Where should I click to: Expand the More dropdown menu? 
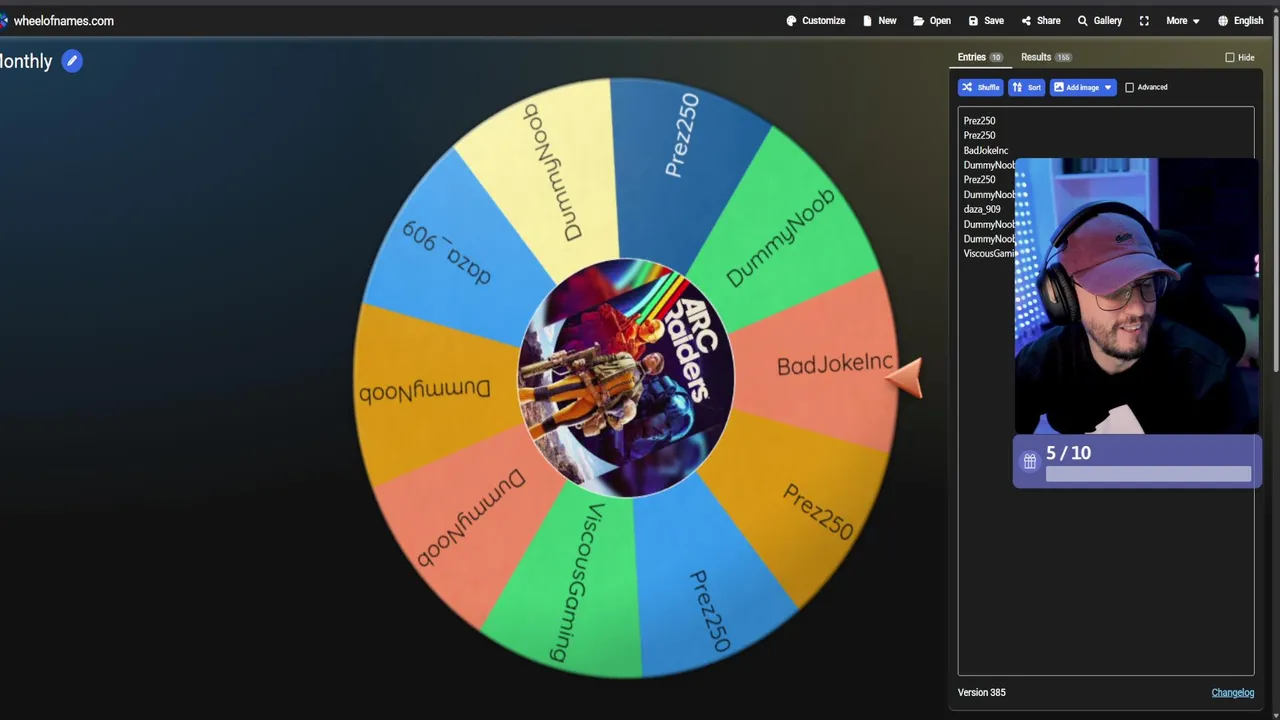coord(1182,20)
